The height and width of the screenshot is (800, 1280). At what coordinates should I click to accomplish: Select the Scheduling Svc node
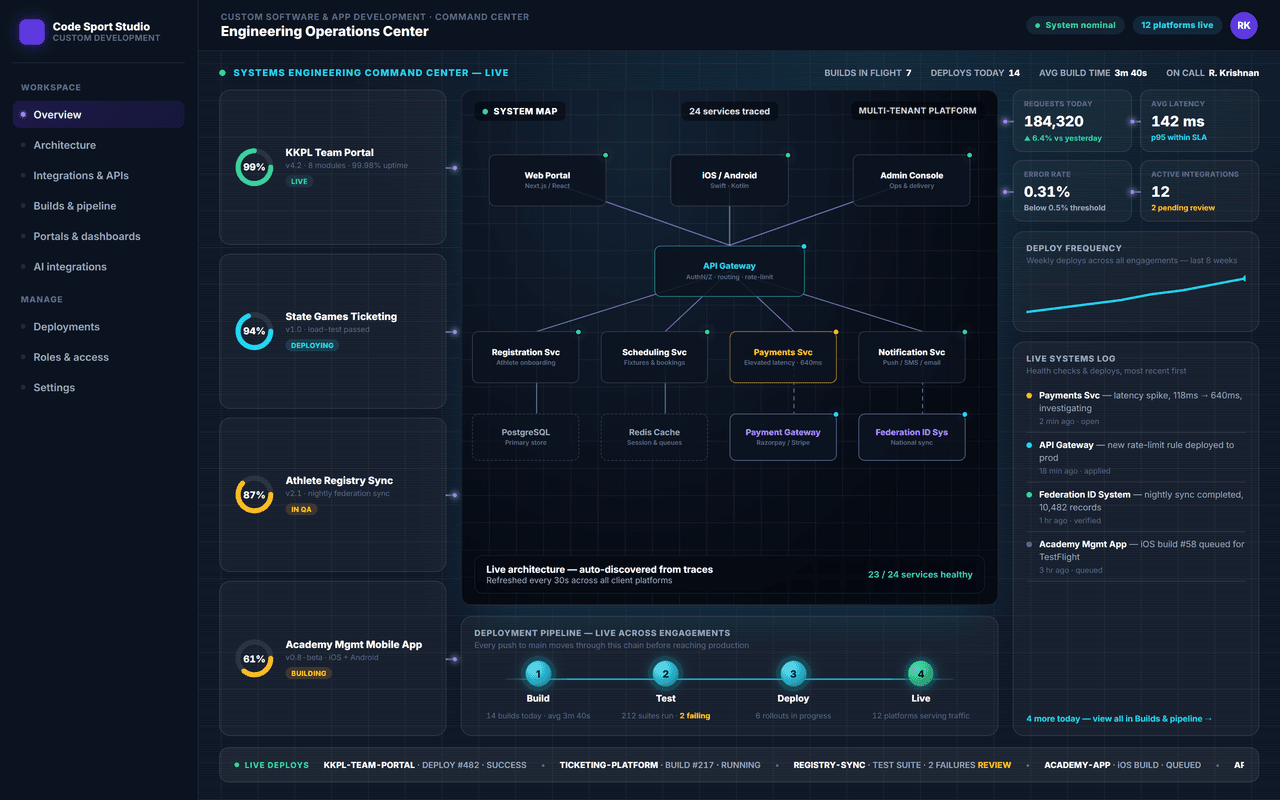(654, 357)
